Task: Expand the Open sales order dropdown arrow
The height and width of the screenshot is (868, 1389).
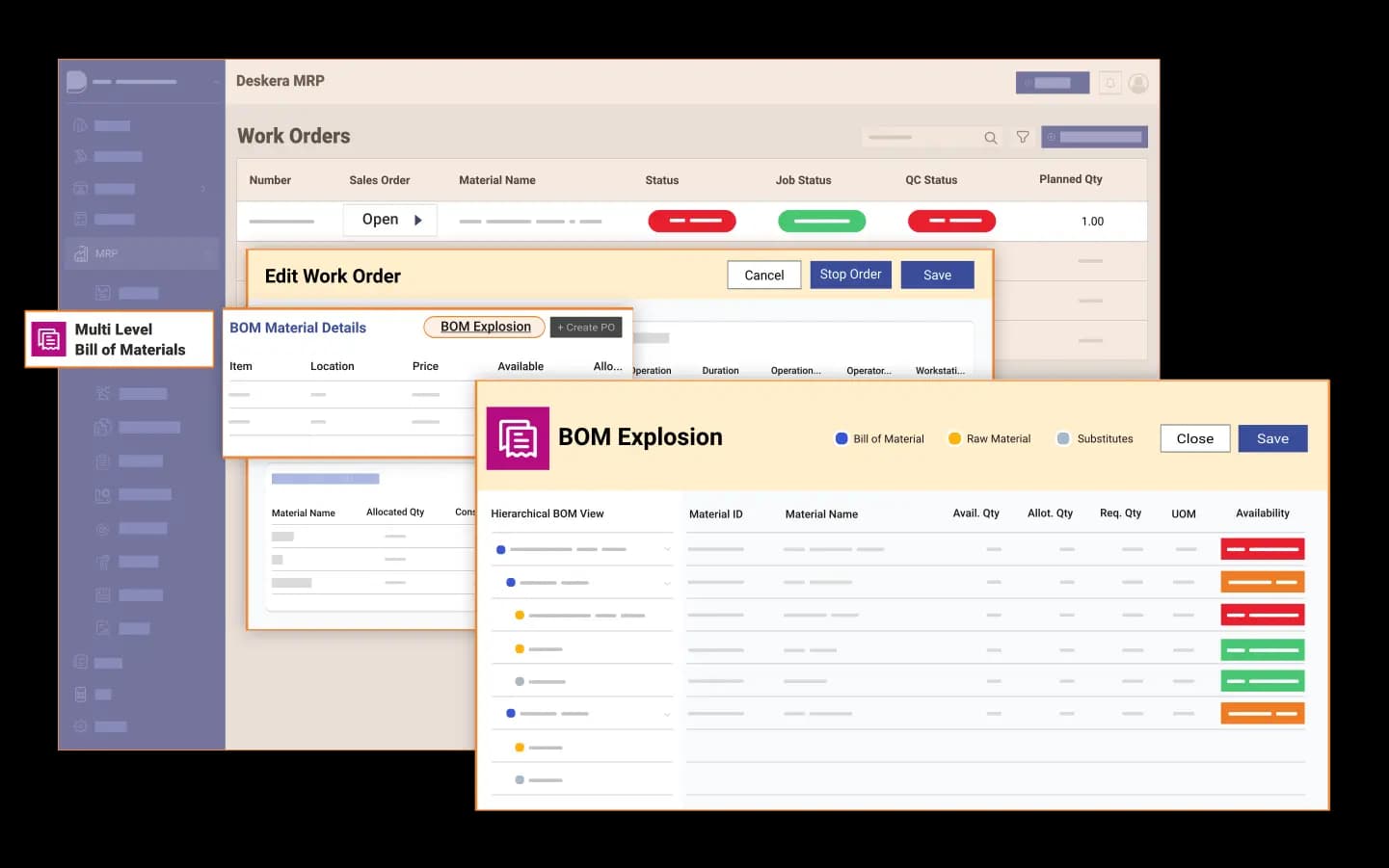Action: (x=418, y=221)
